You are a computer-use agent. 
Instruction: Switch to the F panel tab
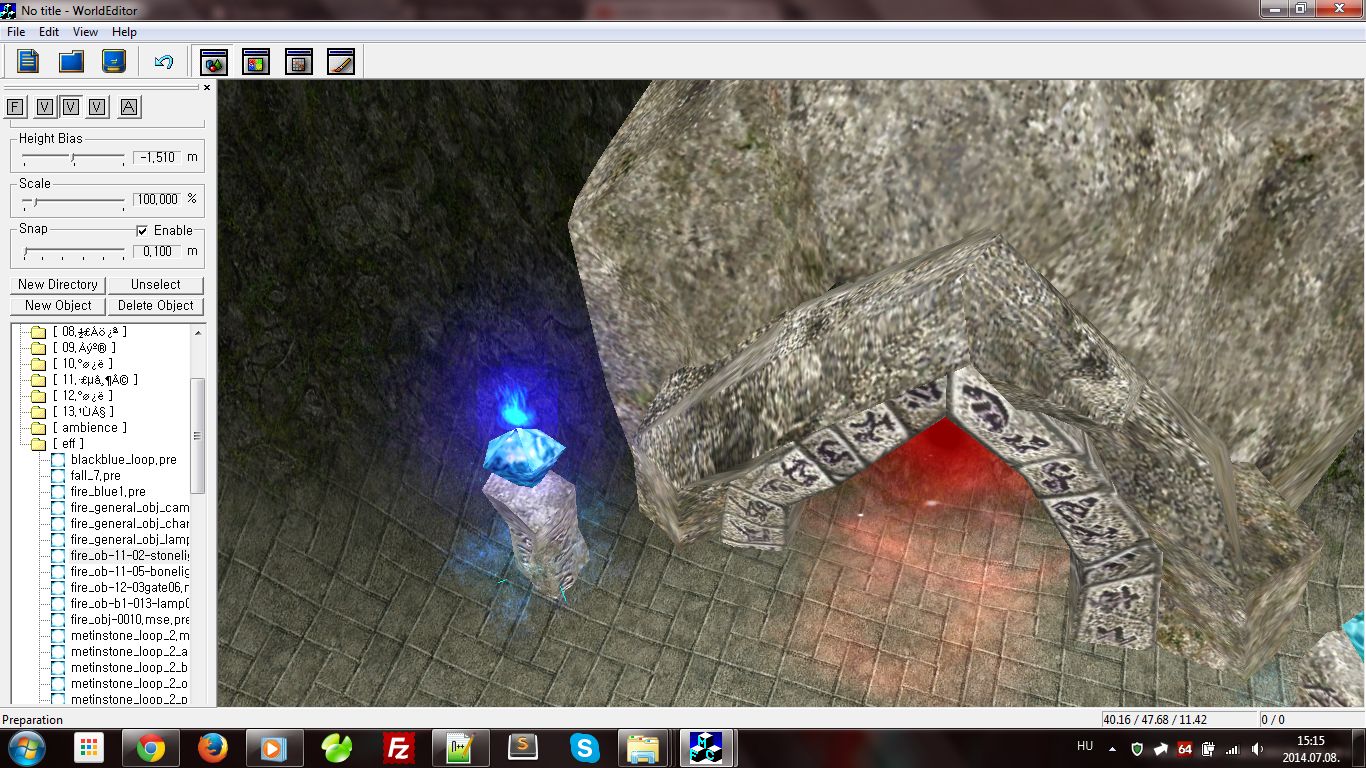[15, 107]
